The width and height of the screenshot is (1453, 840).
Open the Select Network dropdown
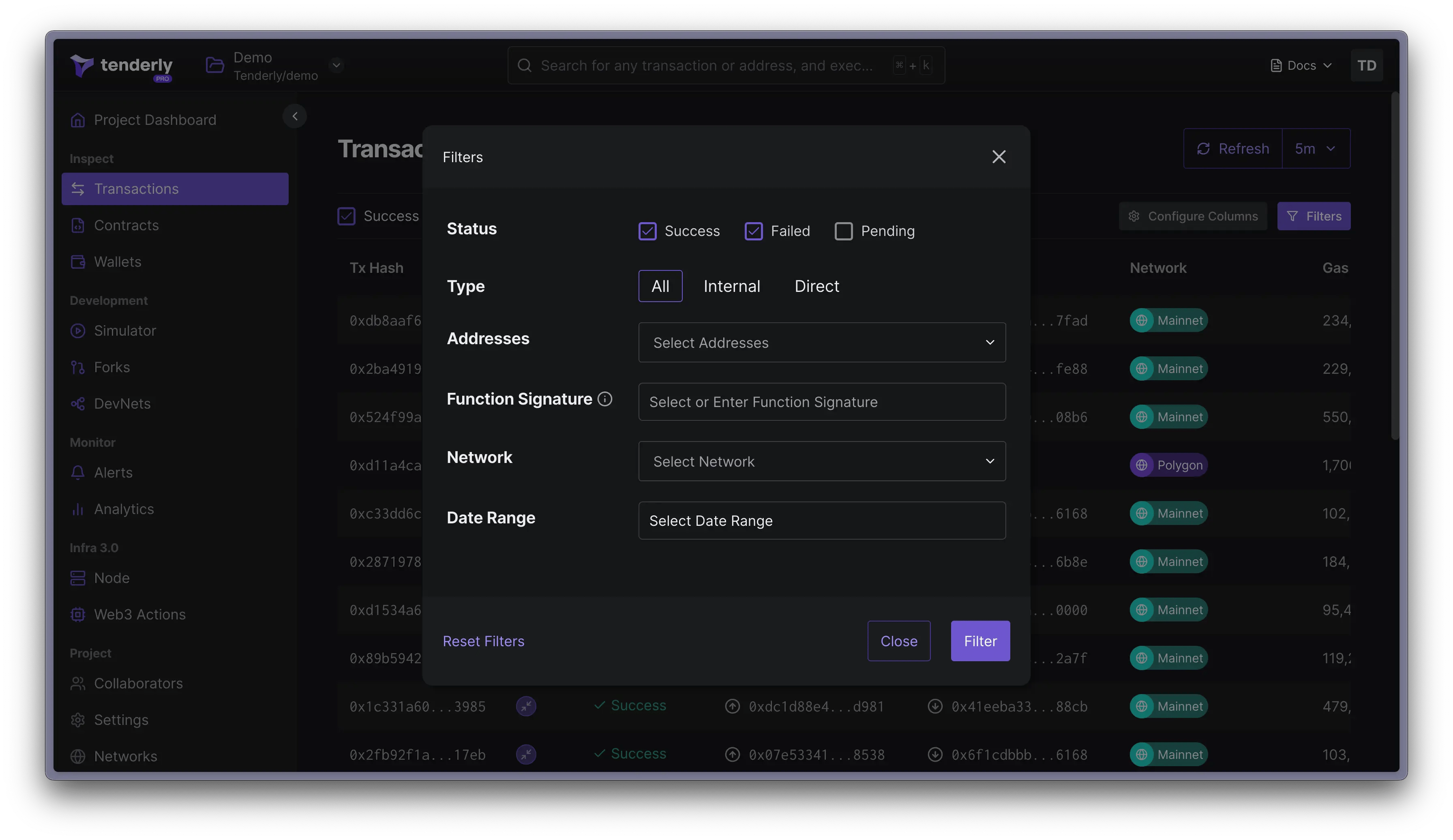point(822,461)
